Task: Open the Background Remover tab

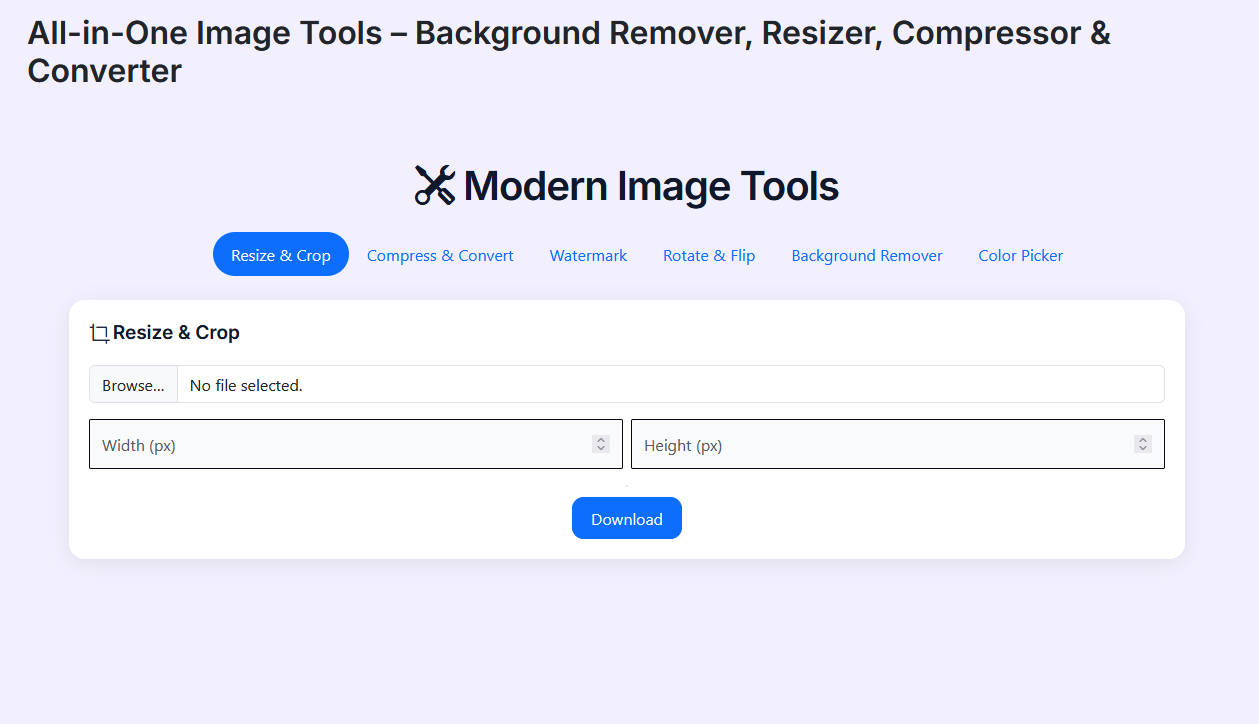Action: click(x=866, y=256)
